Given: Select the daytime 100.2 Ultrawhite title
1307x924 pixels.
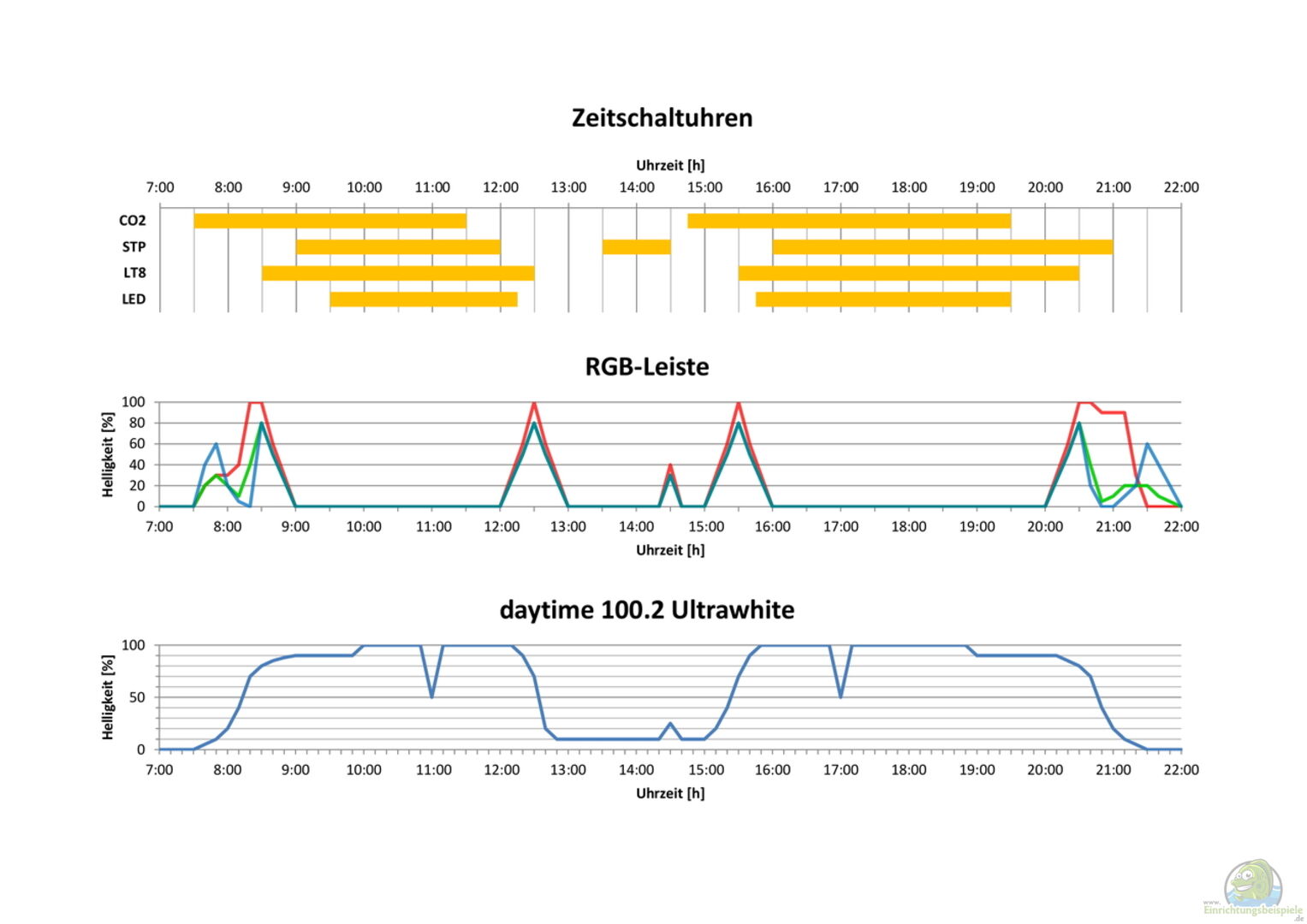Looking at the screenshot, I should 646,610.
